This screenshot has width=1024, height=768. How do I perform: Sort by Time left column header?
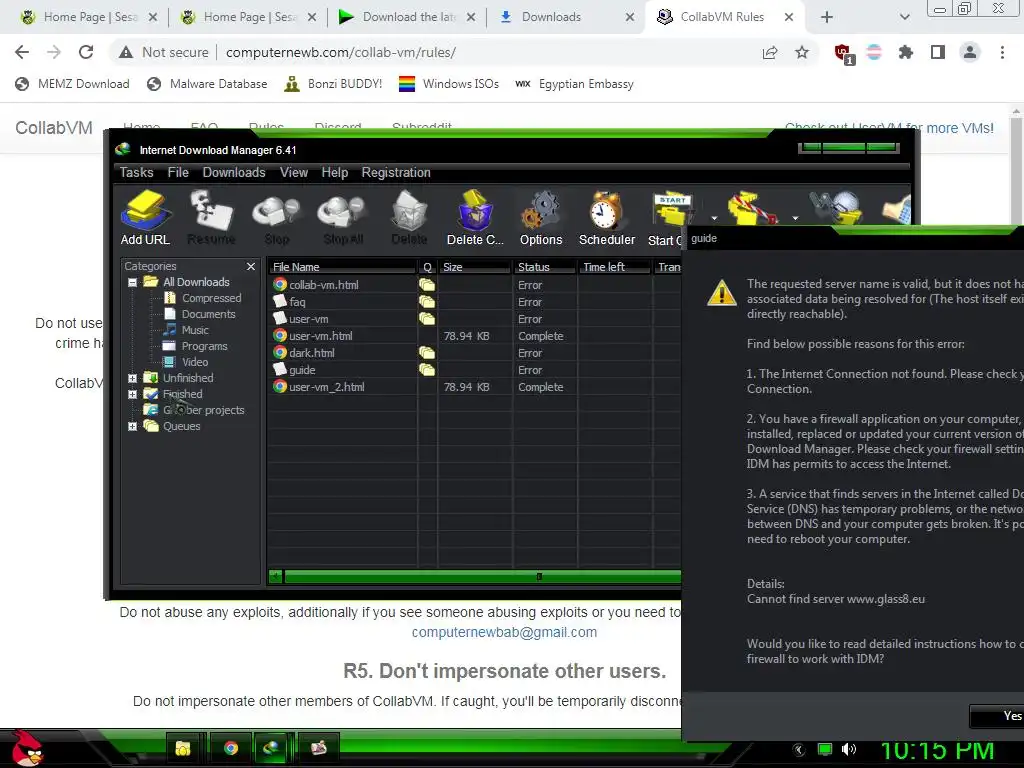[614, 266]
